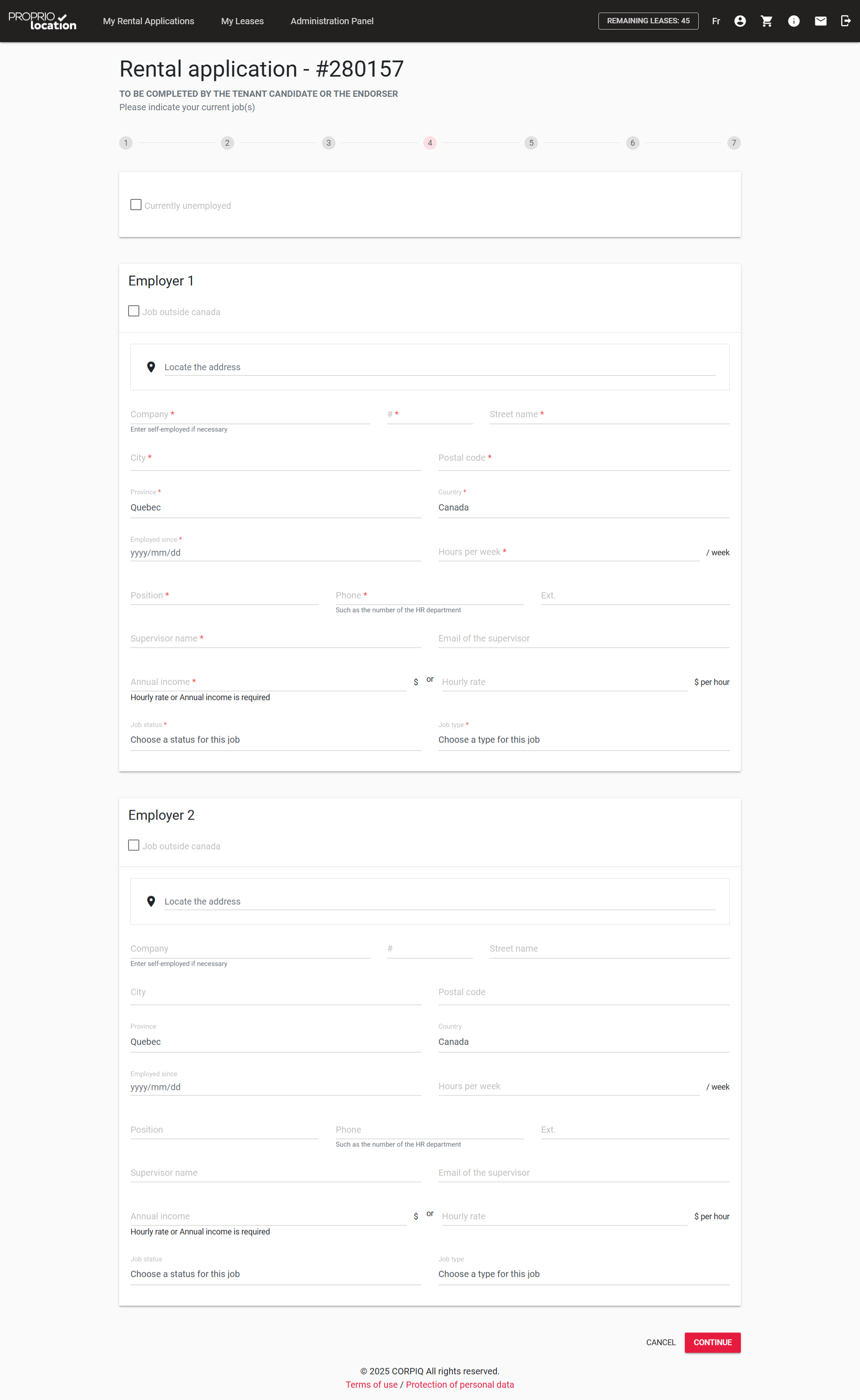
Task: Open Employer 1 Job status dropdown
Action: point(275,740)
